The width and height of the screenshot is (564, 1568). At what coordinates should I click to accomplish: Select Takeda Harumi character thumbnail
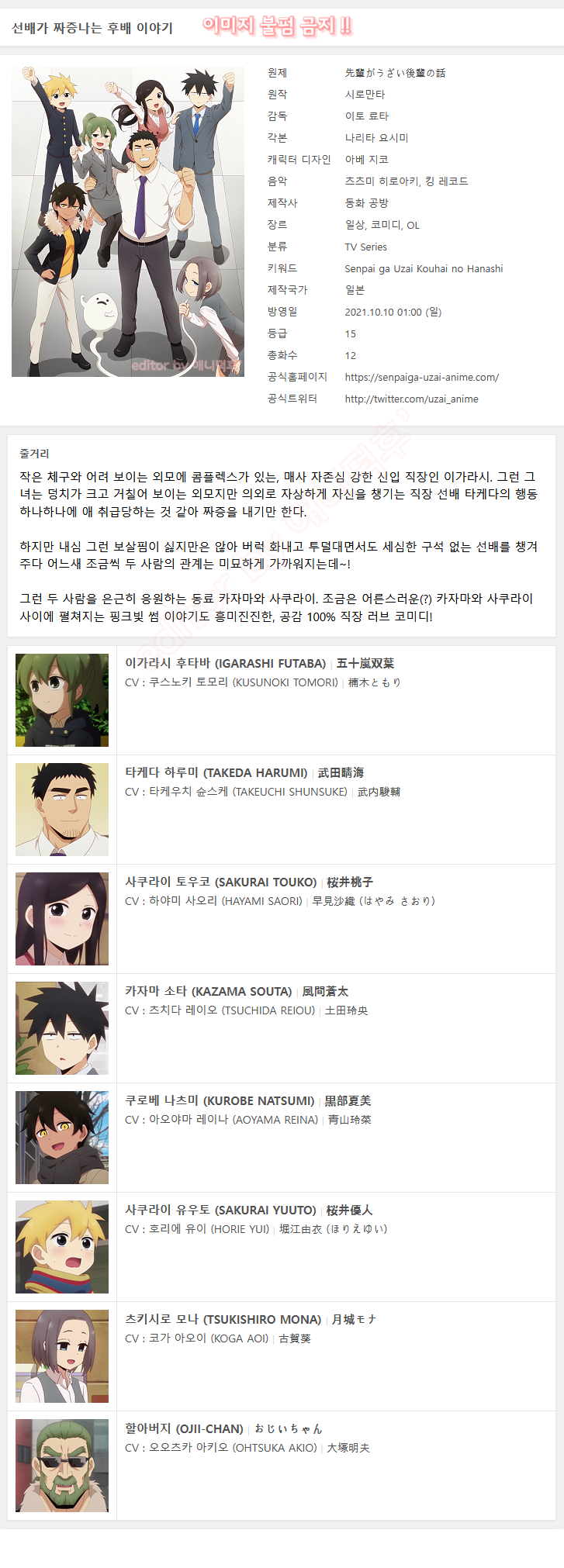click(62, 810)
